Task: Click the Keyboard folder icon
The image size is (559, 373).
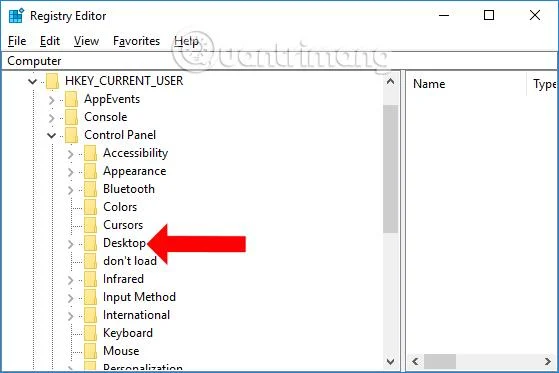Action: 90,333
